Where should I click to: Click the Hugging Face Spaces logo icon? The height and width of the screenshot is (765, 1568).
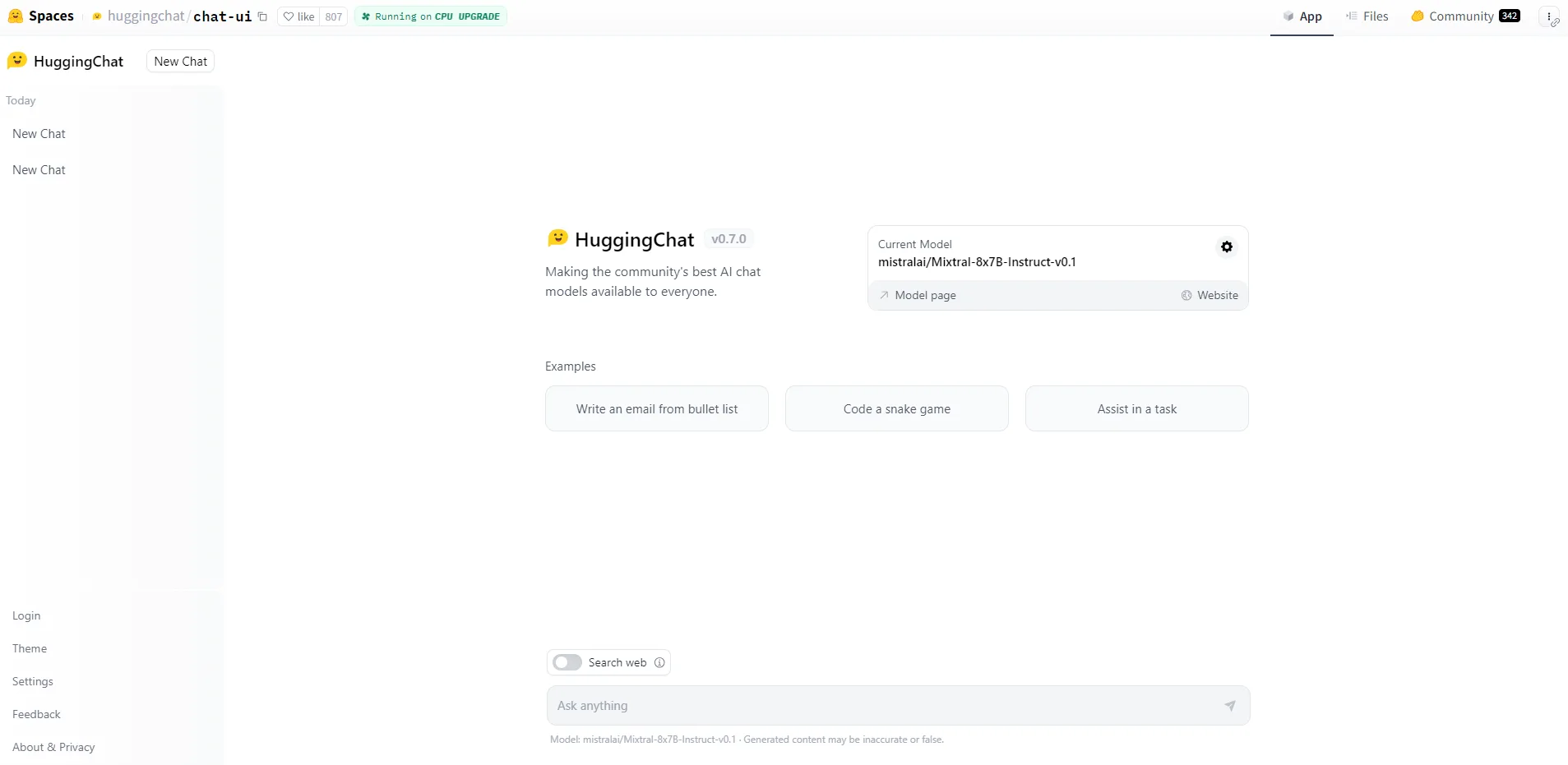[16, 16]
